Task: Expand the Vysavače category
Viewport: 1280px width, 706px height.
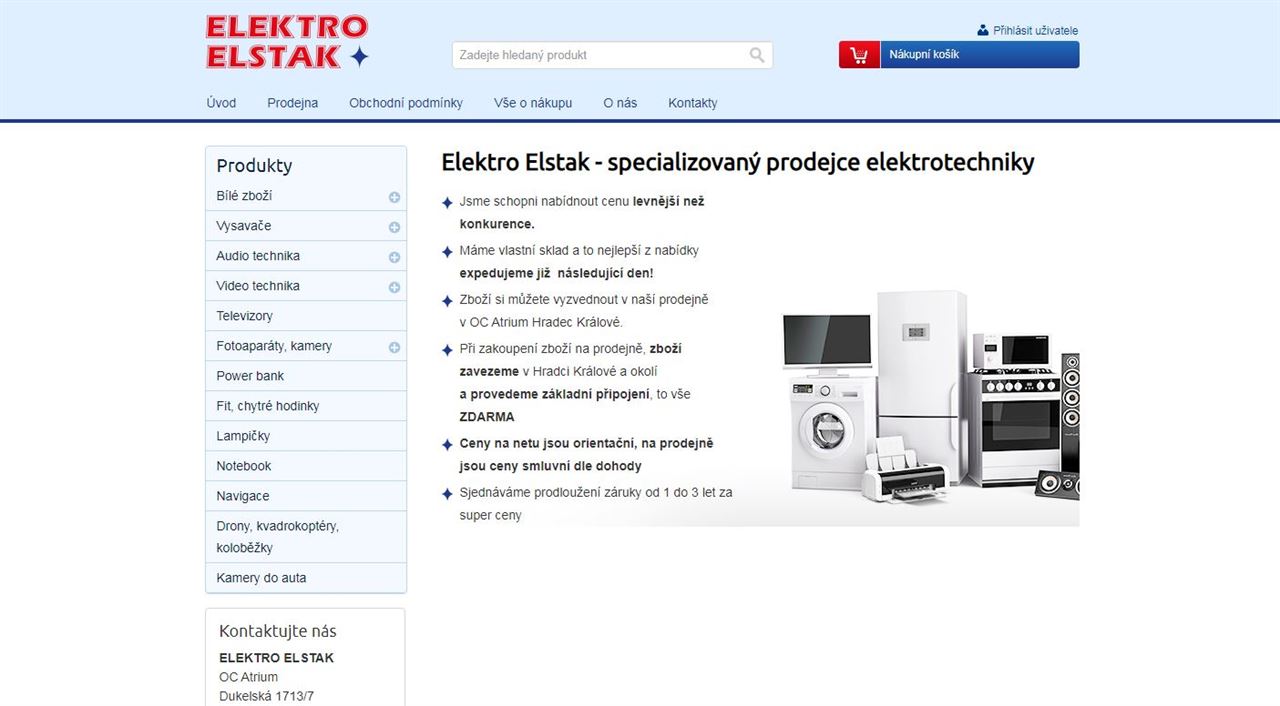Action: pyautogui.click(x=394, y=227)
